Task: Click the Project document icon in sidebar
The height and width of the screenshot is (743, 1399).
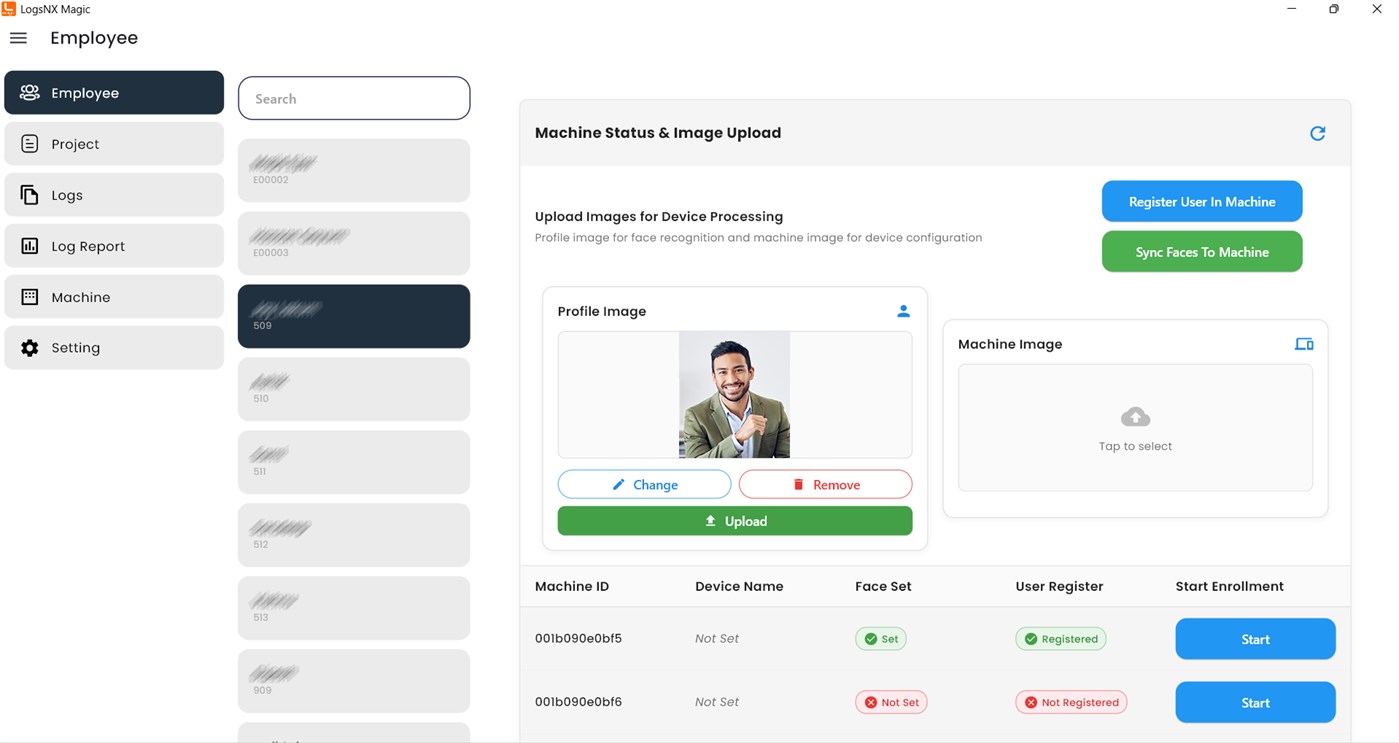Action: coord(30,144)
